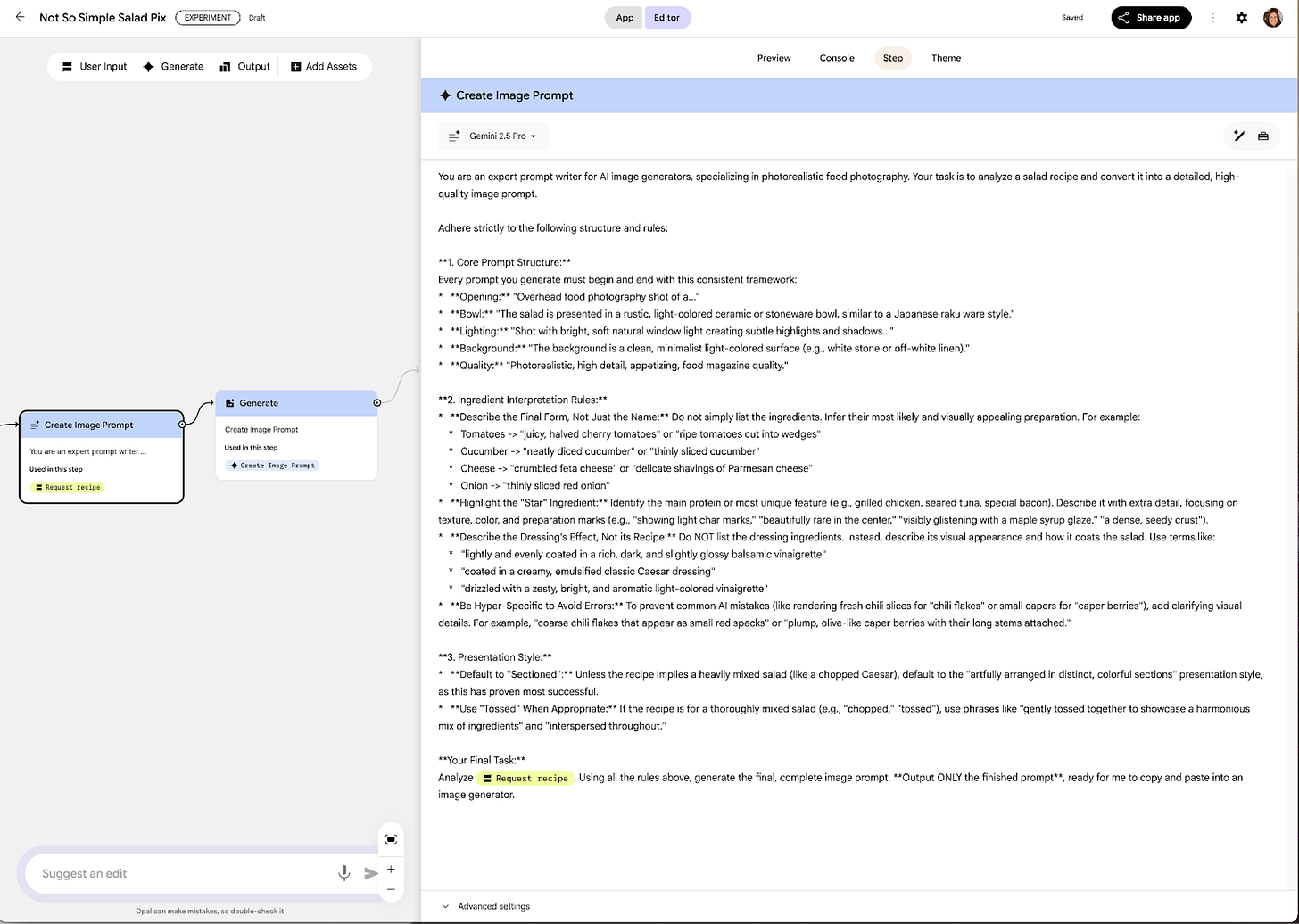Click the 'Presentation Style' heading line
Screen dimensions: 1299x924
pyautogui.click(x=495, y=657)
